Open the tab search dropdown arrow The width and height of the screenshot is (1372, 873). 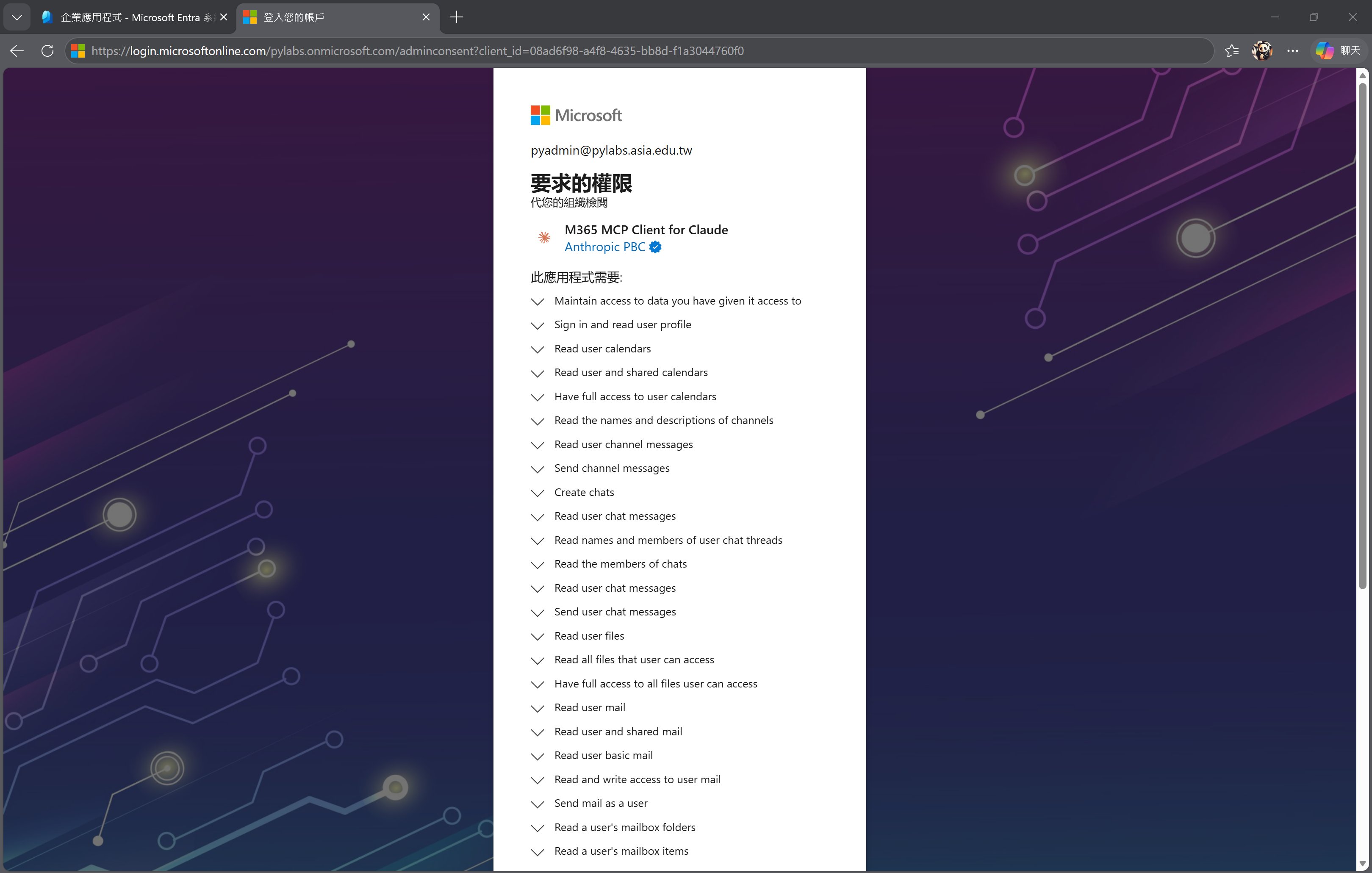[x=17, y=17]
